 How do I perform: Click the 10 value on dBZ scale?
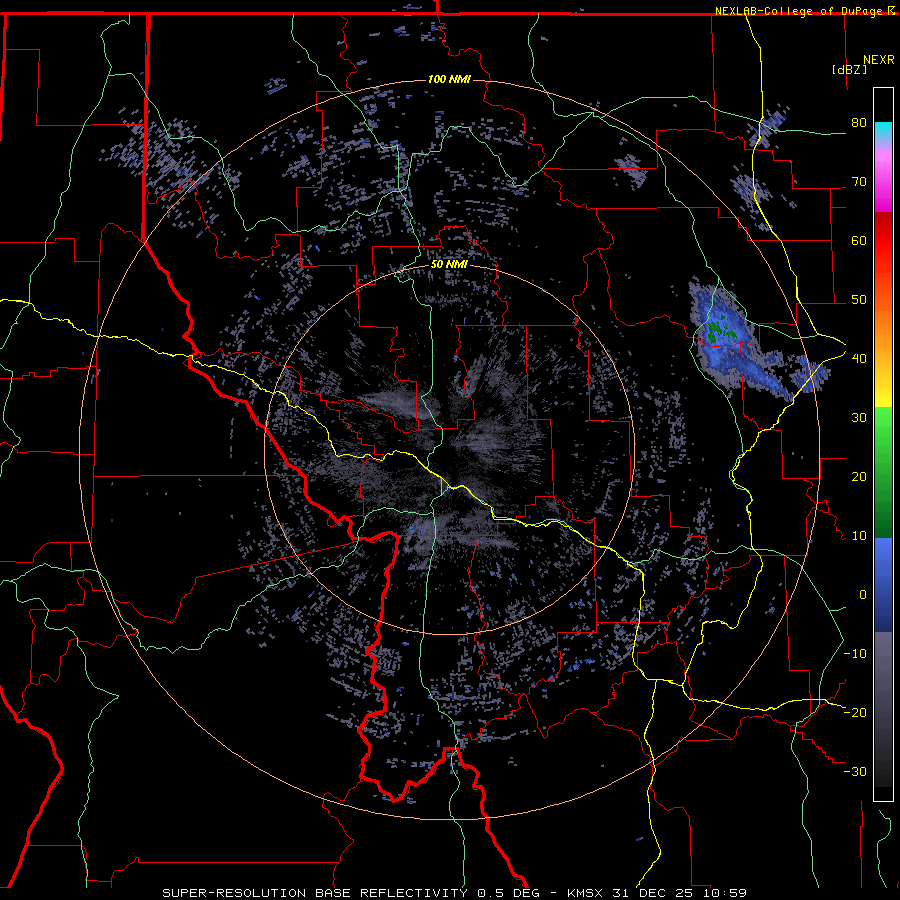tap(859, 536)
